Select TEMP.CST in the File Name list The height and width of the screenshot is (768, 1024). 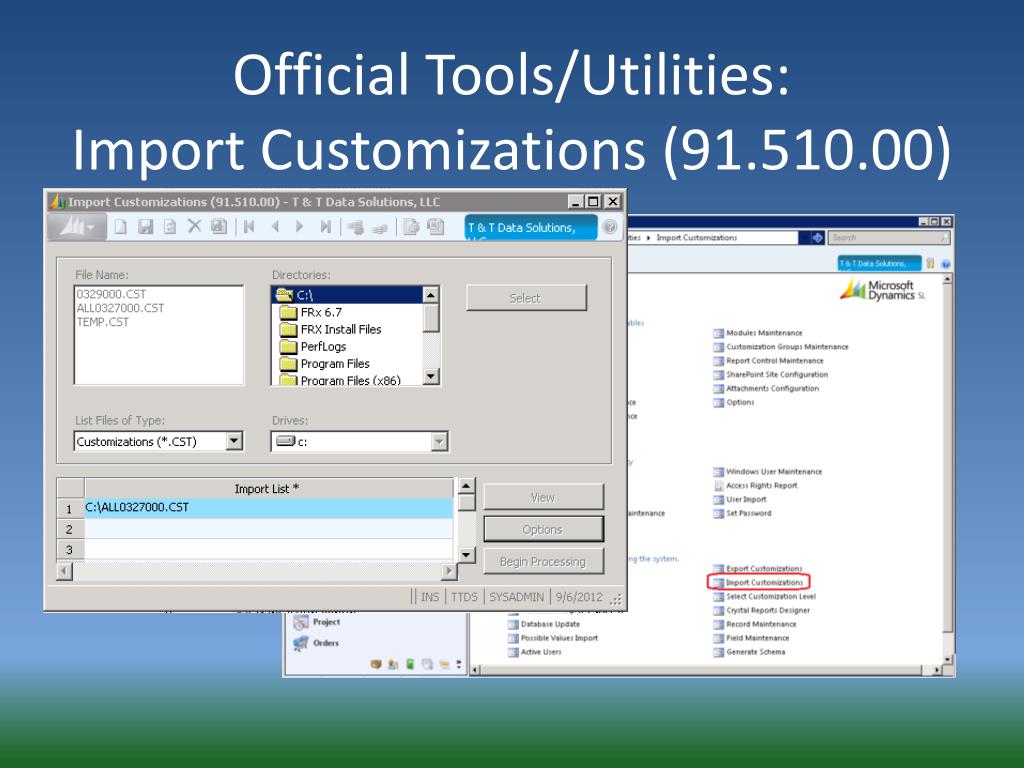103,322
